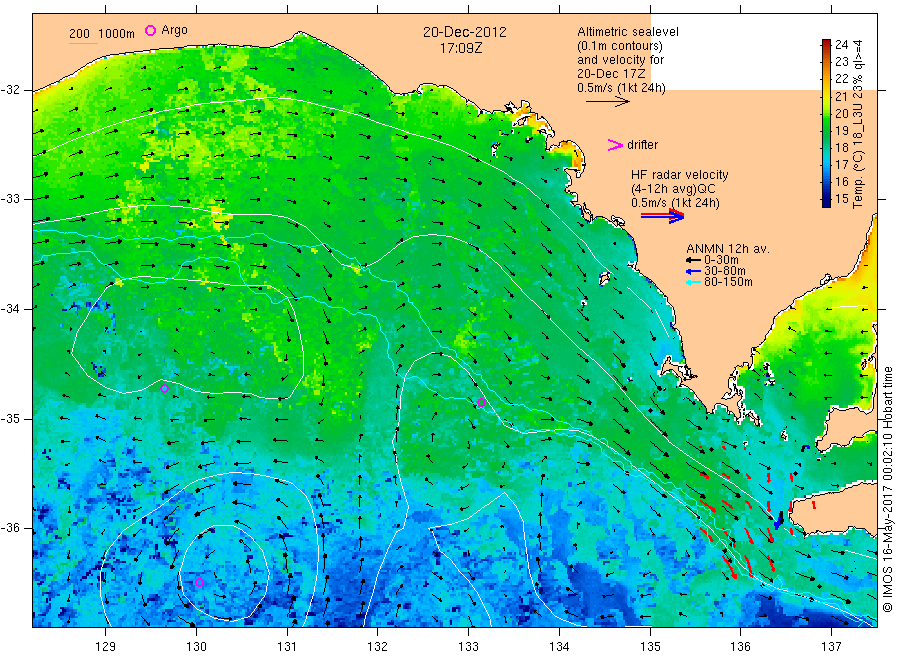Click the longitude label 135
The width and height of the screenshot is (900, 660).
tap(650, 647)
